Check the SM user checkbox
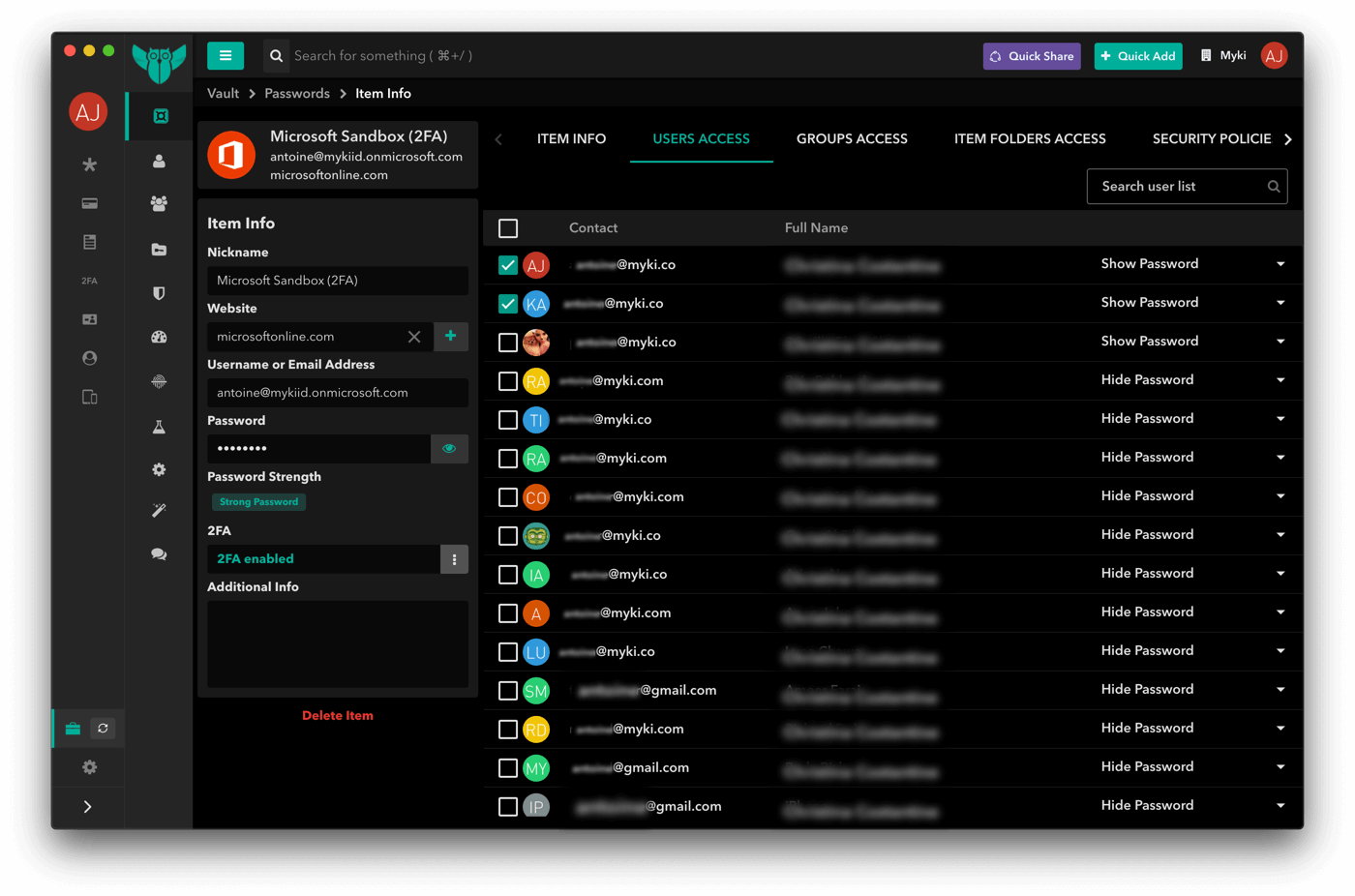The width and height of the screenshot is (1355, 896). tap(508, 691)
